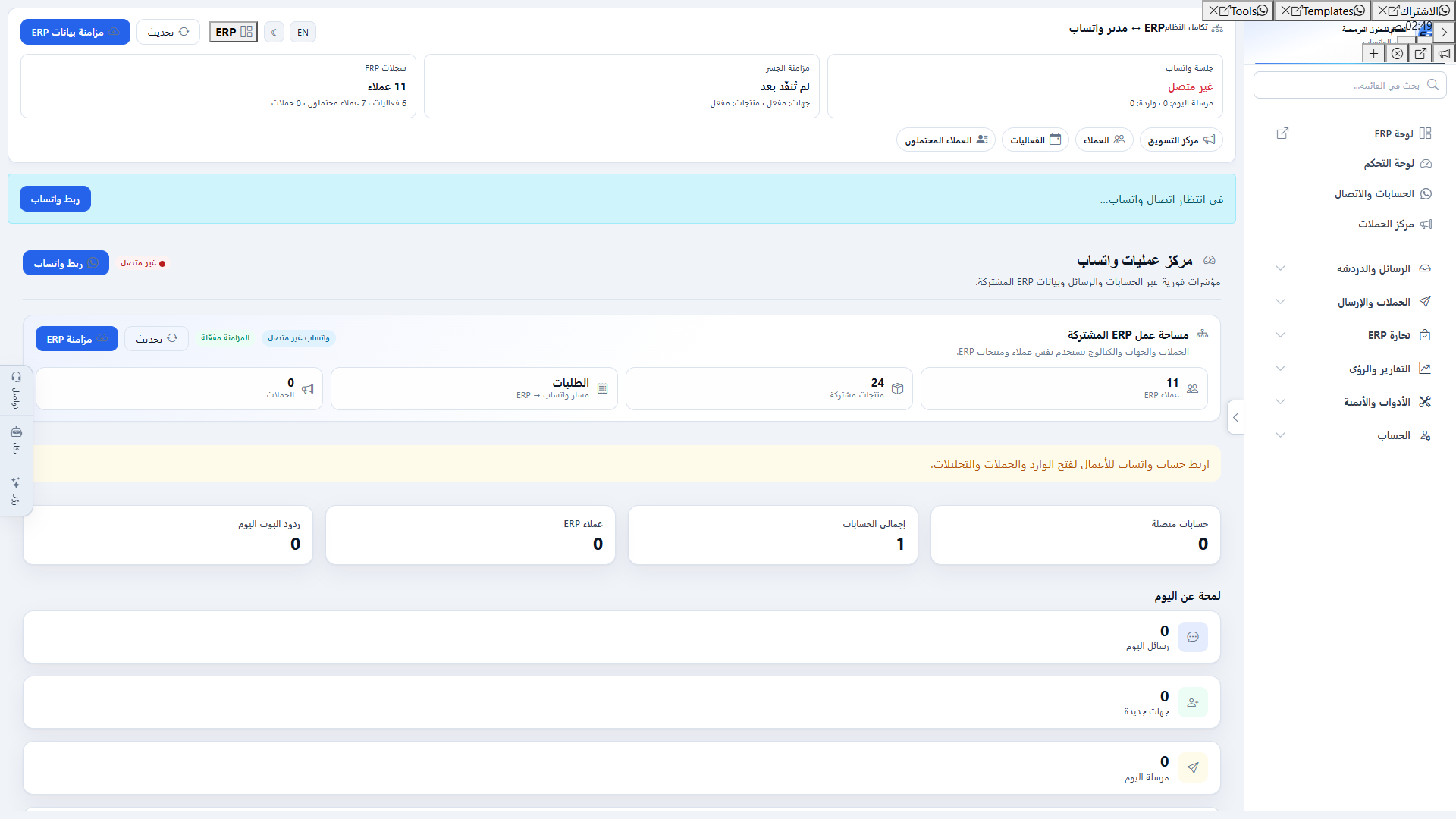Screen dimensions: 1456x819
Task: Click the circled X icon in sidebar toolbar
Action: 1397,53
